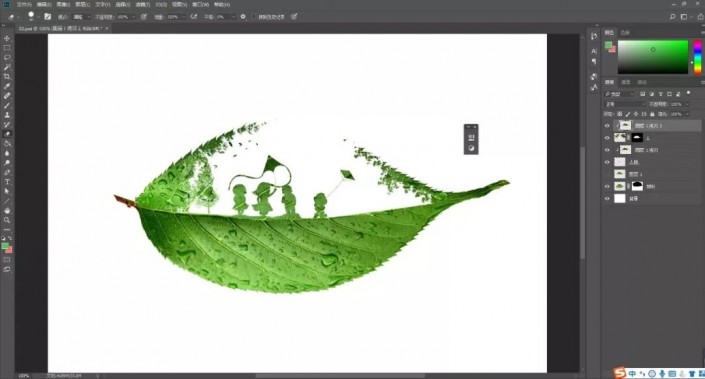The height and width of the screenshot is (379, 705).
Task: Toggle lock all on layer
Action: click(652, 114)
